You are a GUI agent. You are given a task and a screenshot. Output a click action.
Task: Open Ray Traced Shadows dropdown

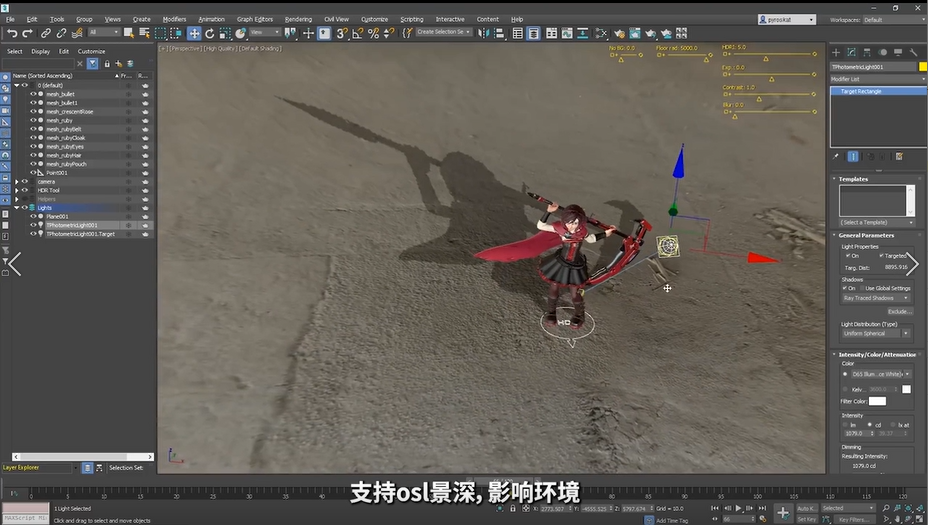(876, 298)
